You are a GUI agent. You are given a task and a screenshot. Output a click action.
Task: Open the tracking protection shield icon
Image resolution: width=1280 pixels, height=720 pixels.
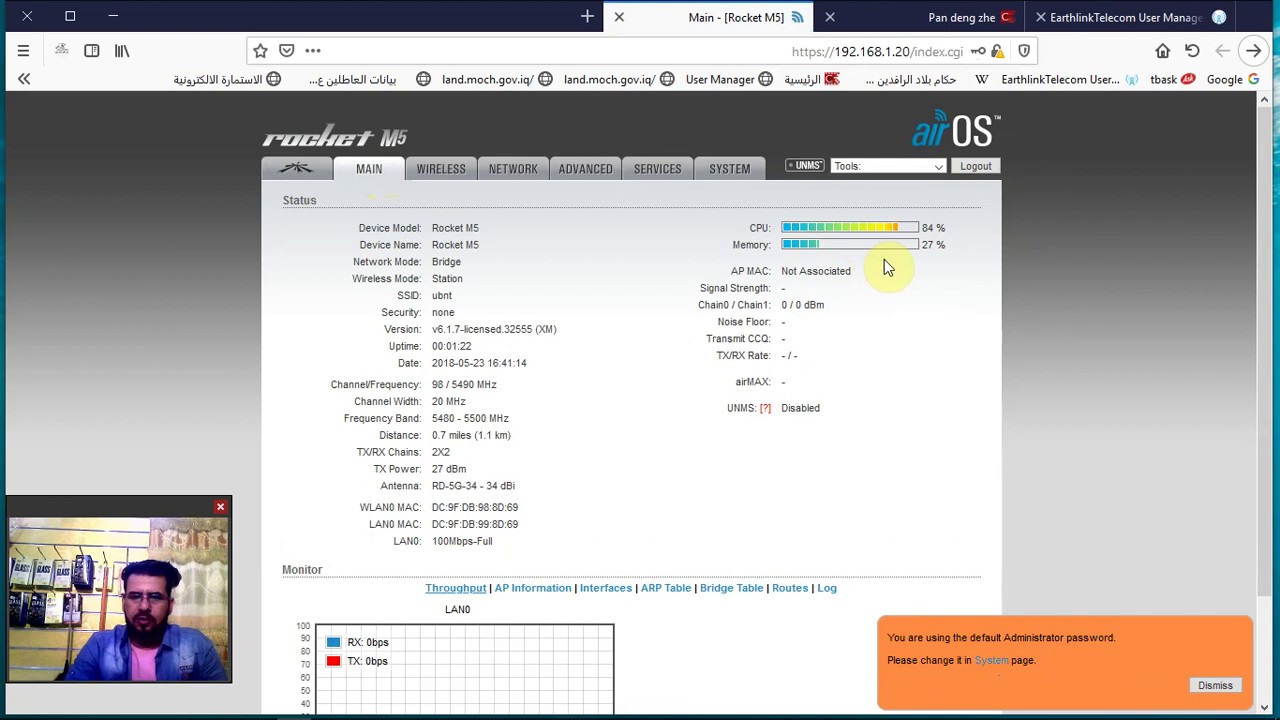1024,51
